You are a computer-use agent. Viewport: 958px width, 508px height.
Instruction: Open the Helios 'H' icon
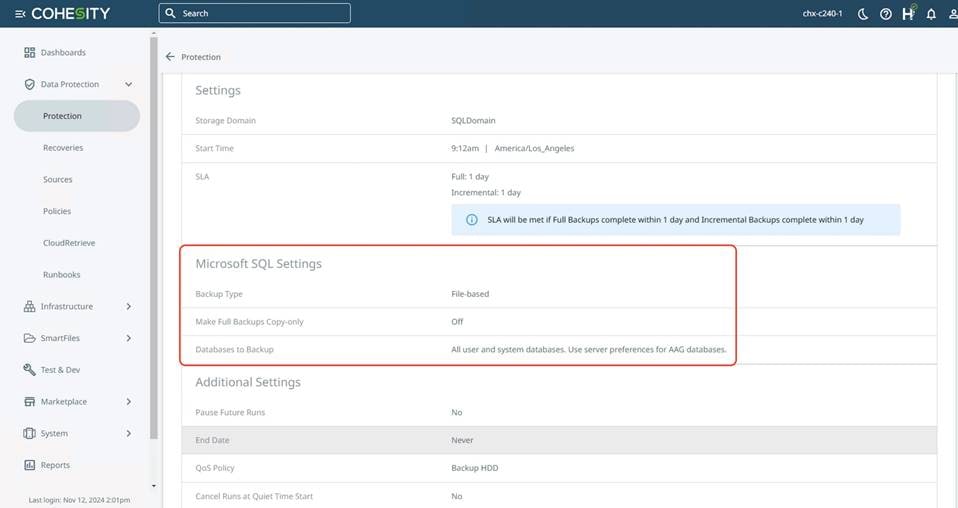coord(909,13)
